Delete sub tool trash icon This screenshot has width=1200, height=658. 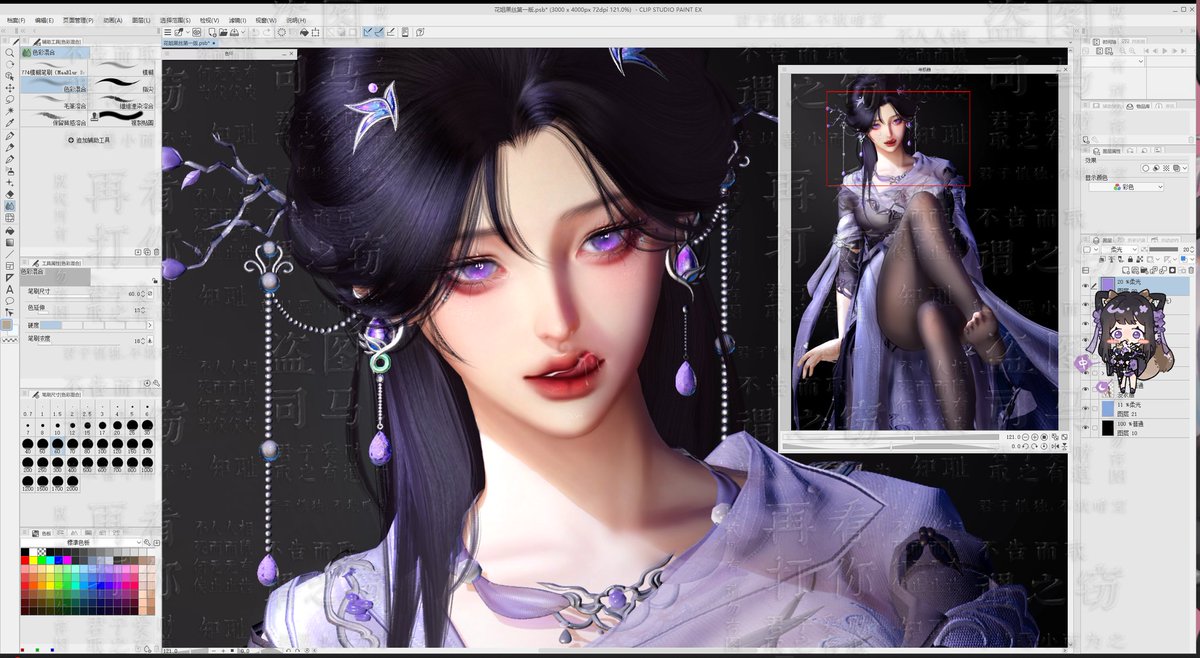coord(157,252)
